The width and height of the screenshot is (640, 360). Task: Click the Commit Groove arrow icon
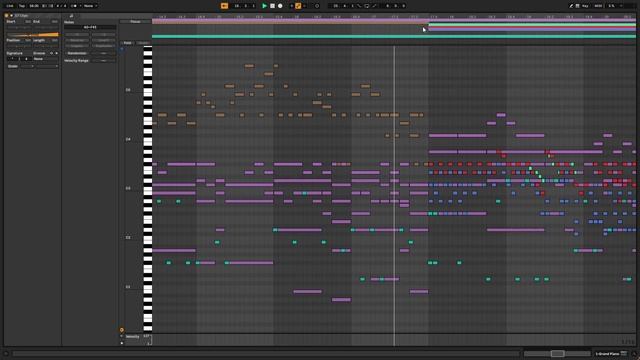coord(56,53)
